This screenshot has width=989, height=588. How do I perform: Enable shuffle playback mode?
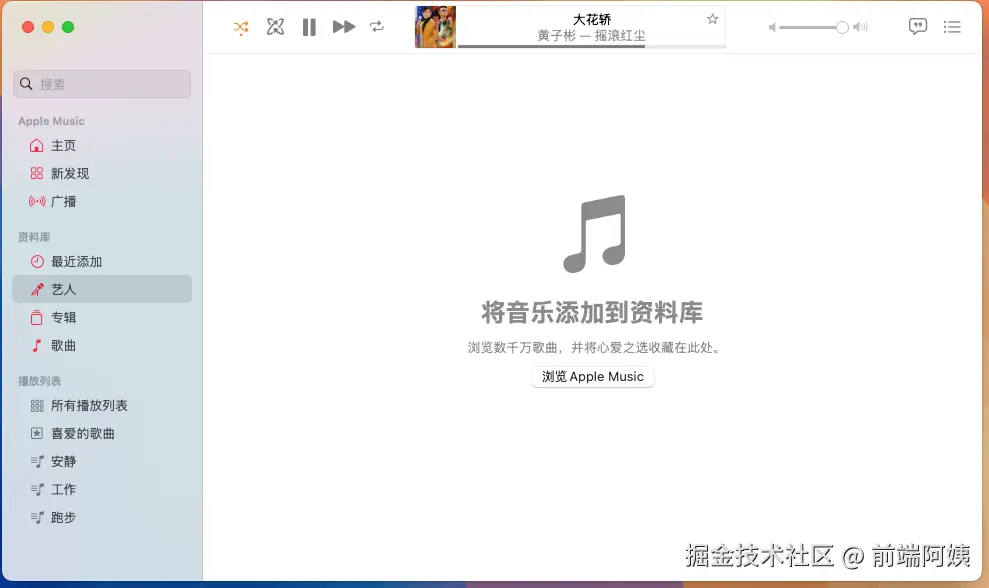coord(241,27)
